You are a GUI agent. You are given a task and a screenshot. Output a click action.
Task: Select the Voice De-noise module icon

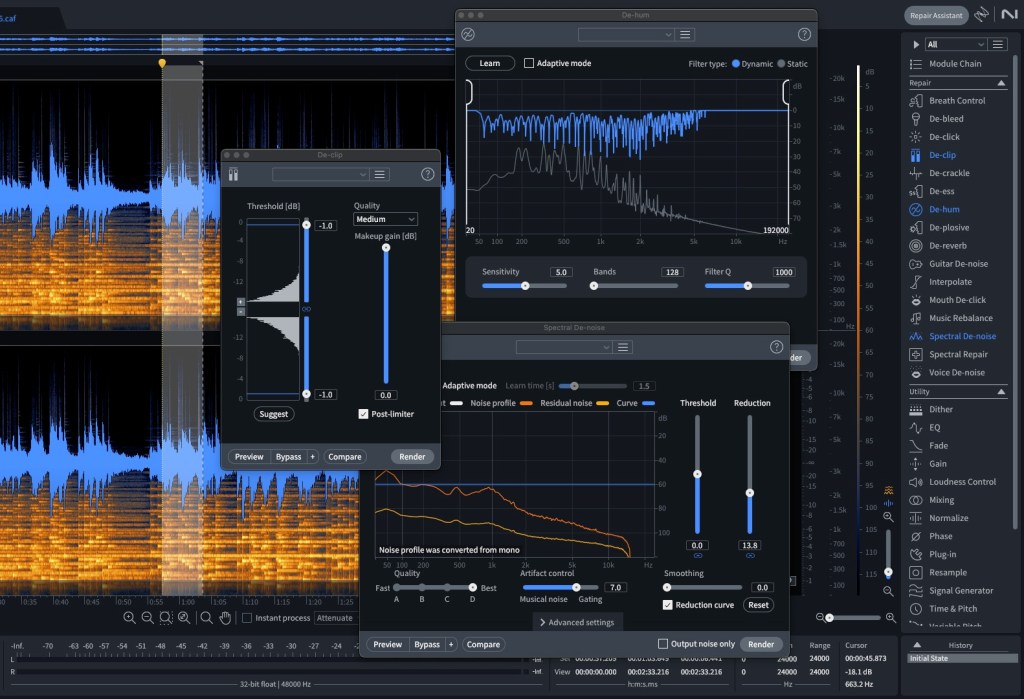click(915, 373)
